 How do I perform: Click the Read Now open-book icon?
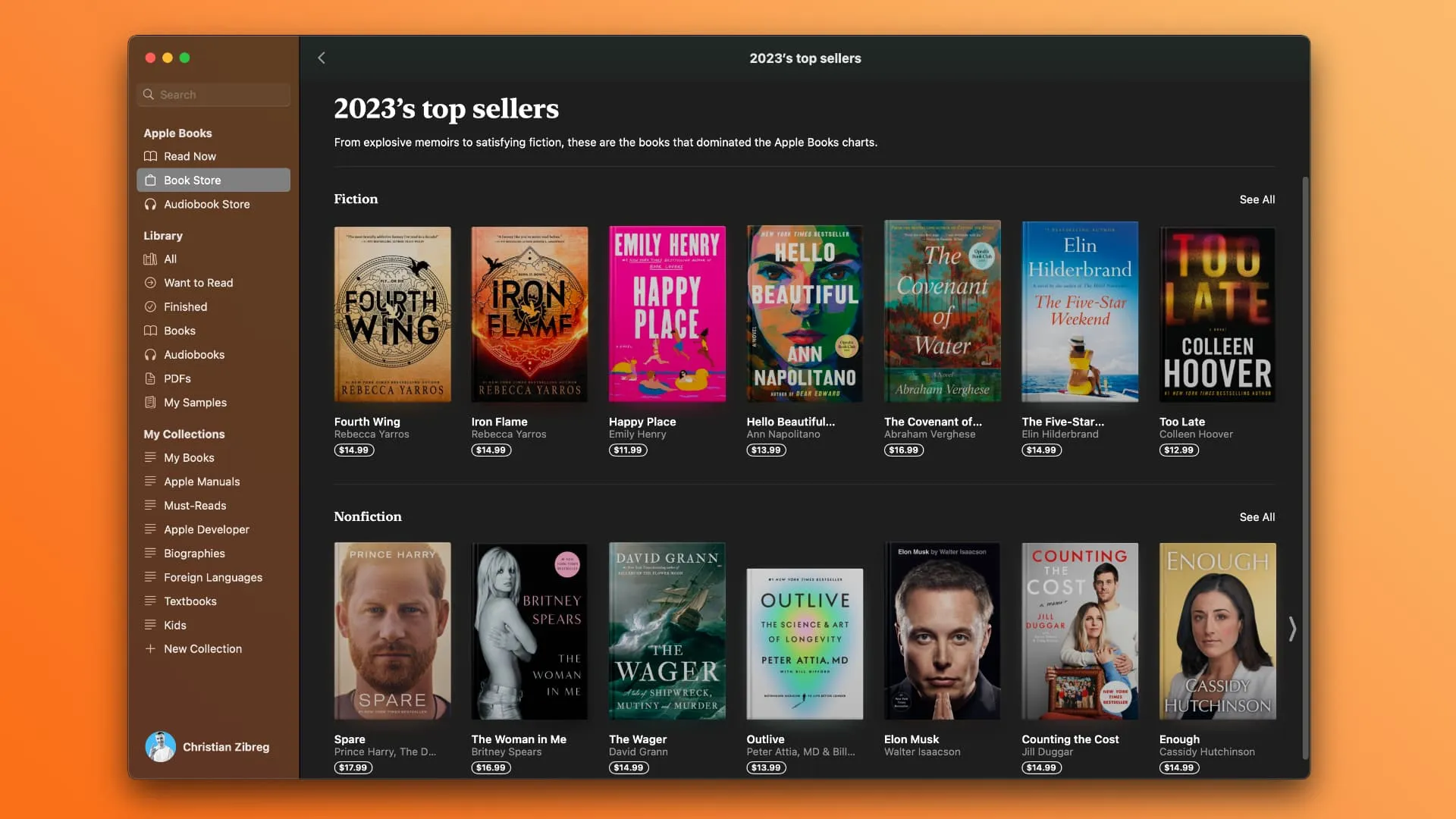(x=150, y=156)
